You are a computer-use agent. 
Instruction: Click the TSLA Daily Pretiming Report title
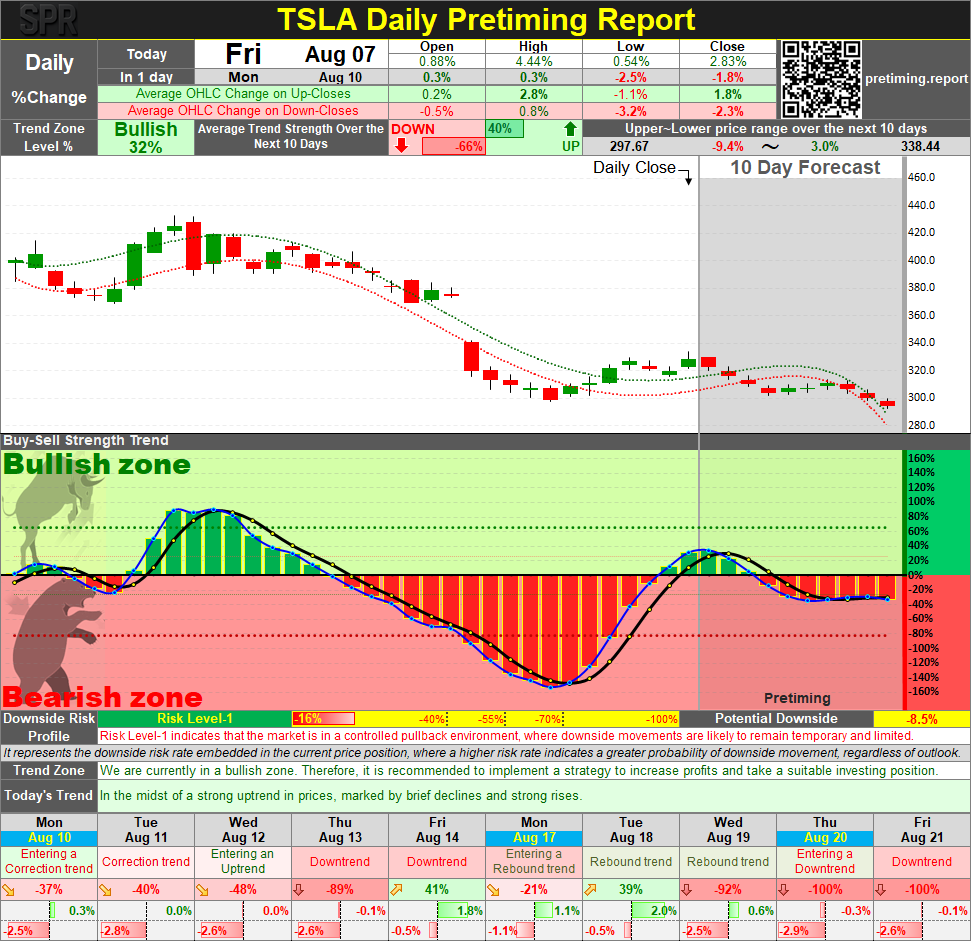coord(486,20)
